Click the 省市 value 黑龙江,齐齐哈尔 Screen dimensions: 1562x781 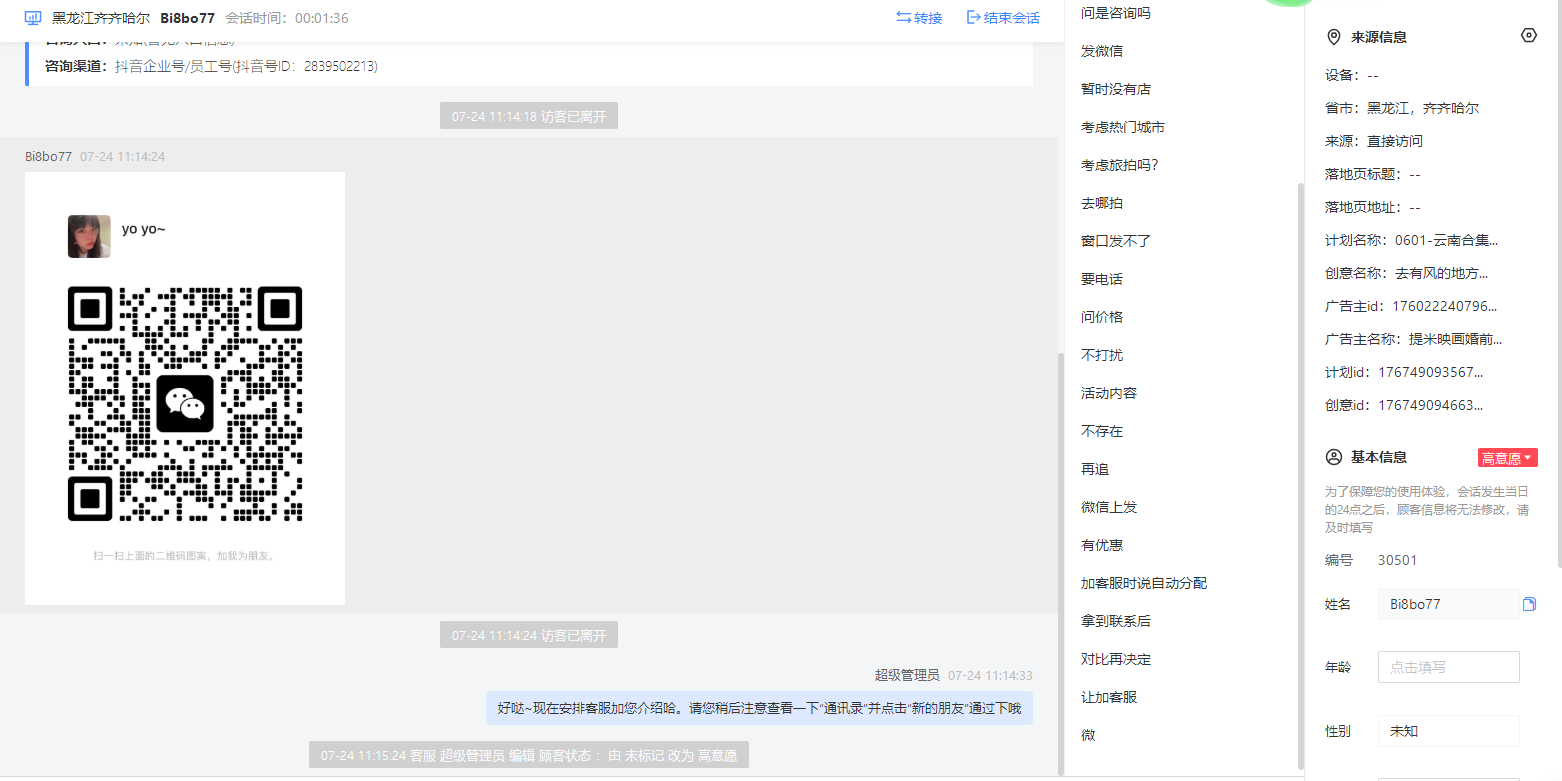pyautogui.click(x=1423, y=108)
